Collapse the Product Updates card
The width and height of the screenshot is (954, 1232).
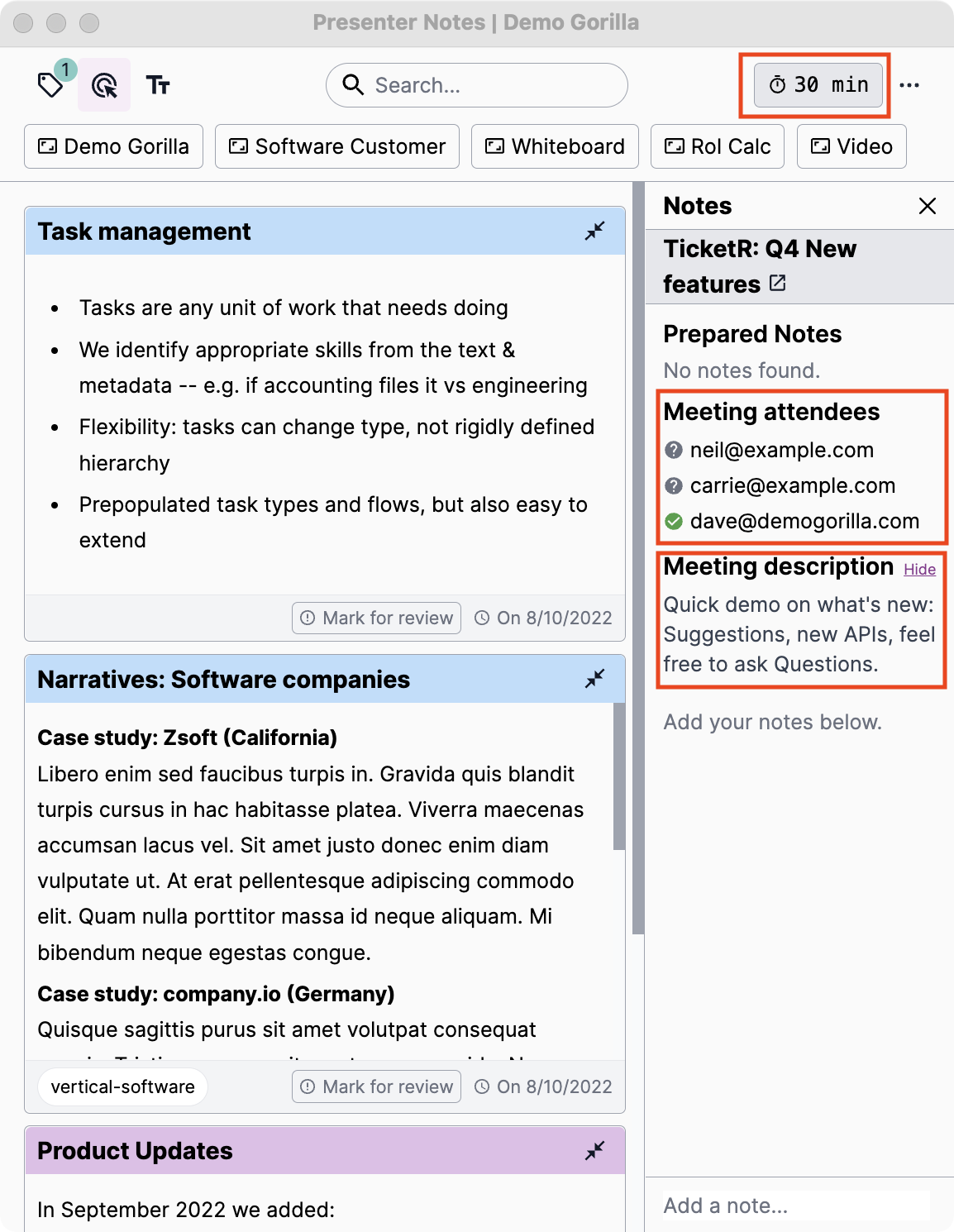pyautogui.click(x=595, y=1151)
